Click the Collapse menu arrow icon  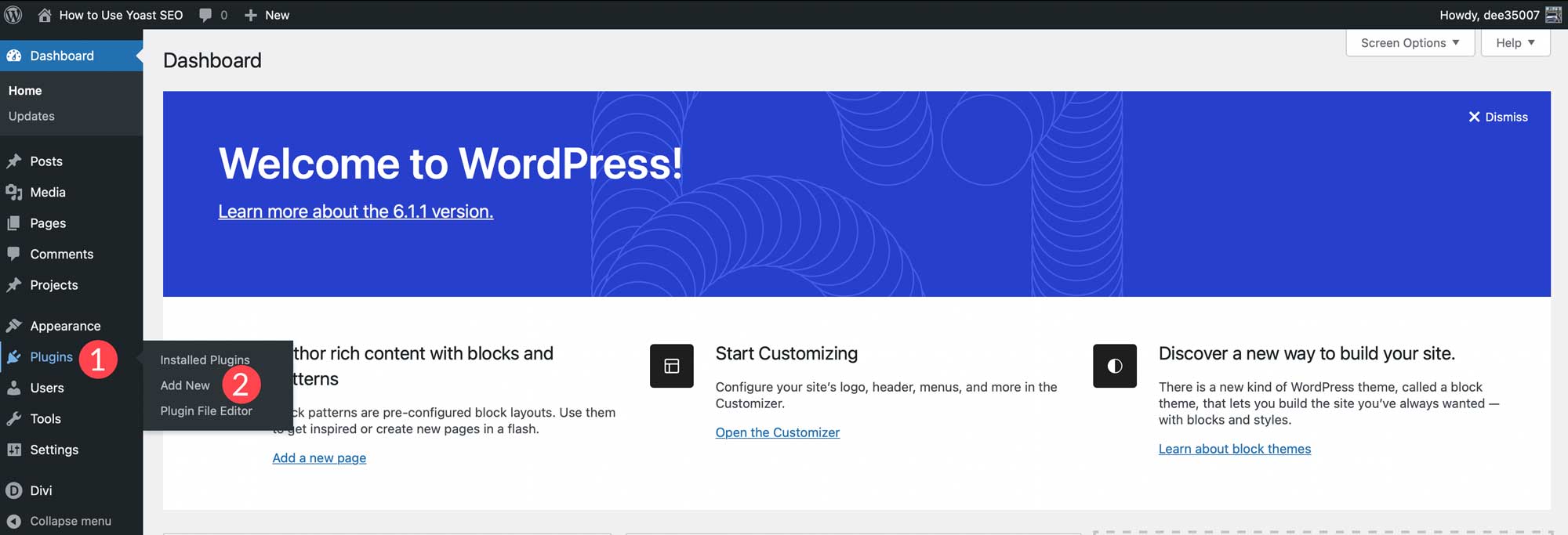pyautogui.click(x=14, y=521)
